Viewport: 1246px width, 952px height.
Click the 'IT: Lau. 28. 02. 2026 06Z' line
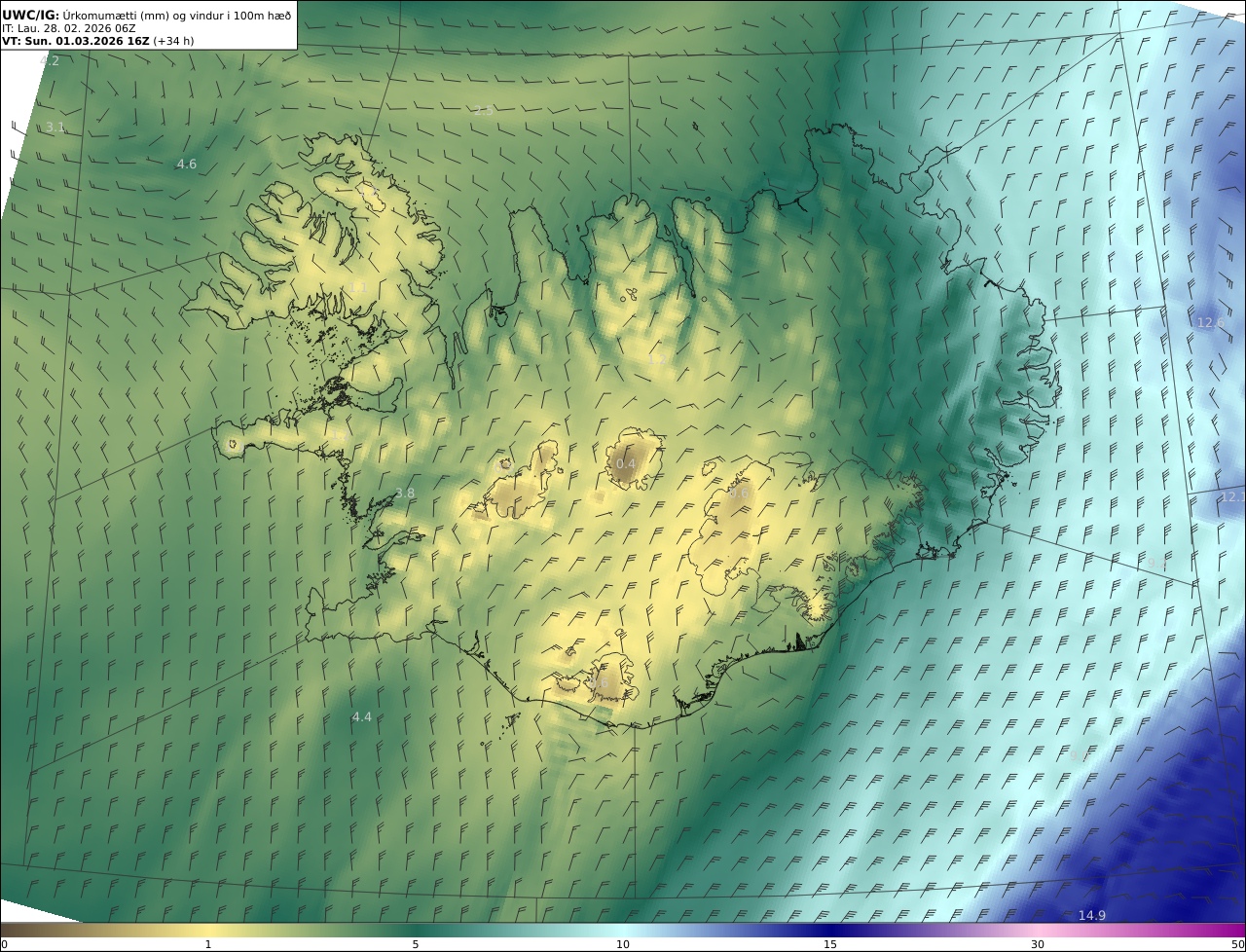pyautogui.click(x=69, y=28)
